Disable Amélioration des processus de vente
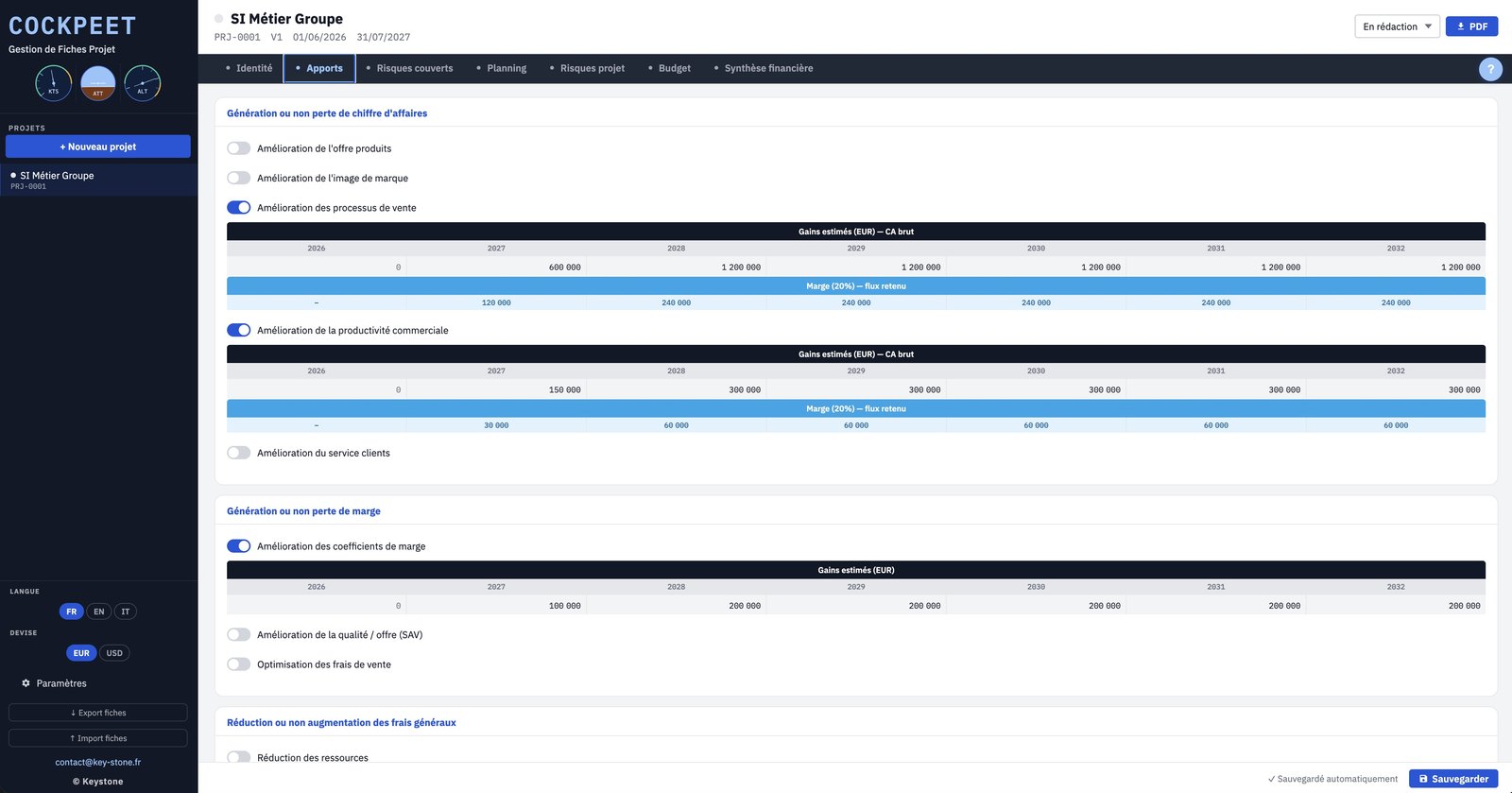 (239, 208)
